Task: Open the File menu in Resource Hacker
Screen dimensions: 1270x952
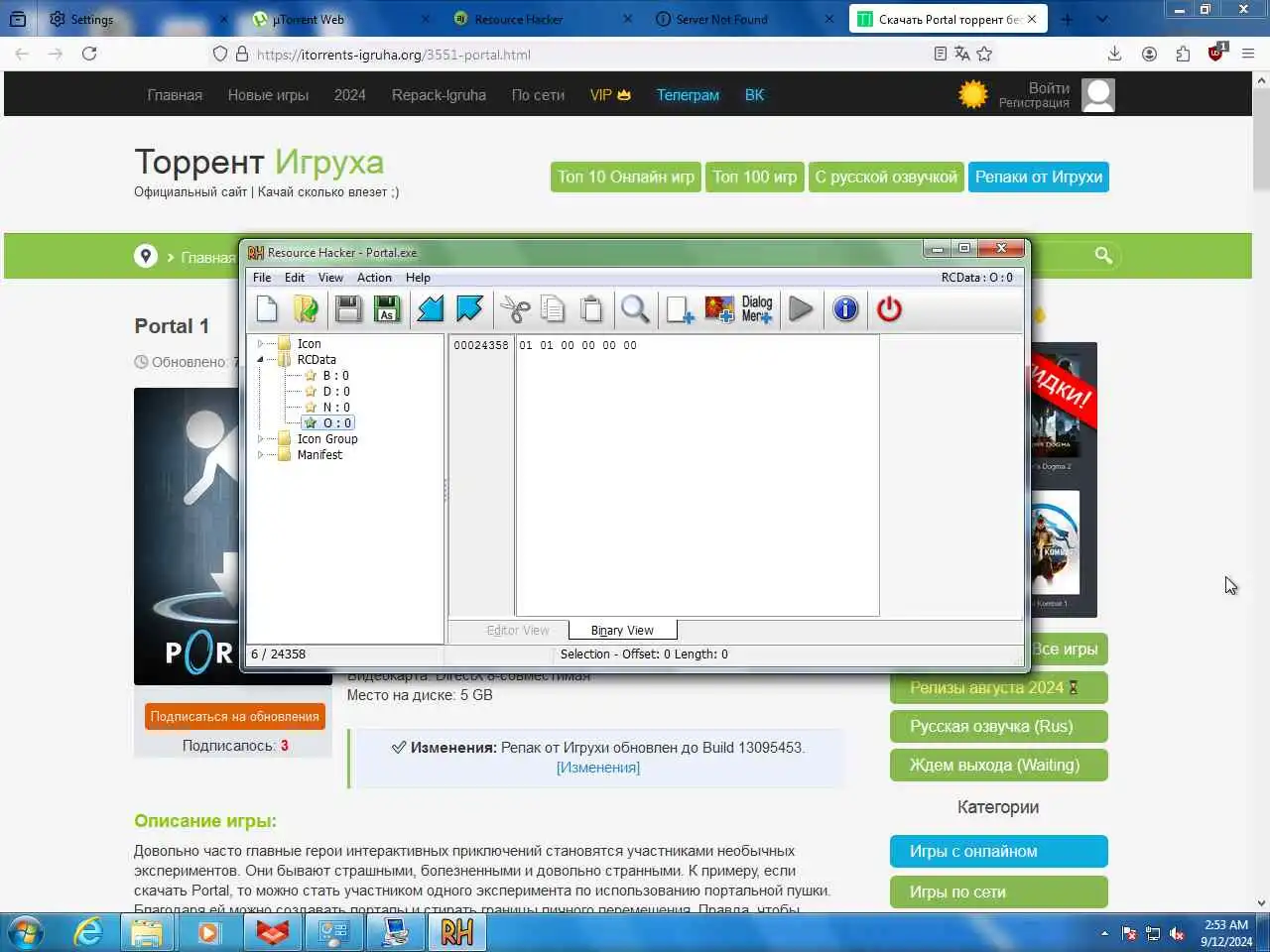Action: [x=262, y=278]
